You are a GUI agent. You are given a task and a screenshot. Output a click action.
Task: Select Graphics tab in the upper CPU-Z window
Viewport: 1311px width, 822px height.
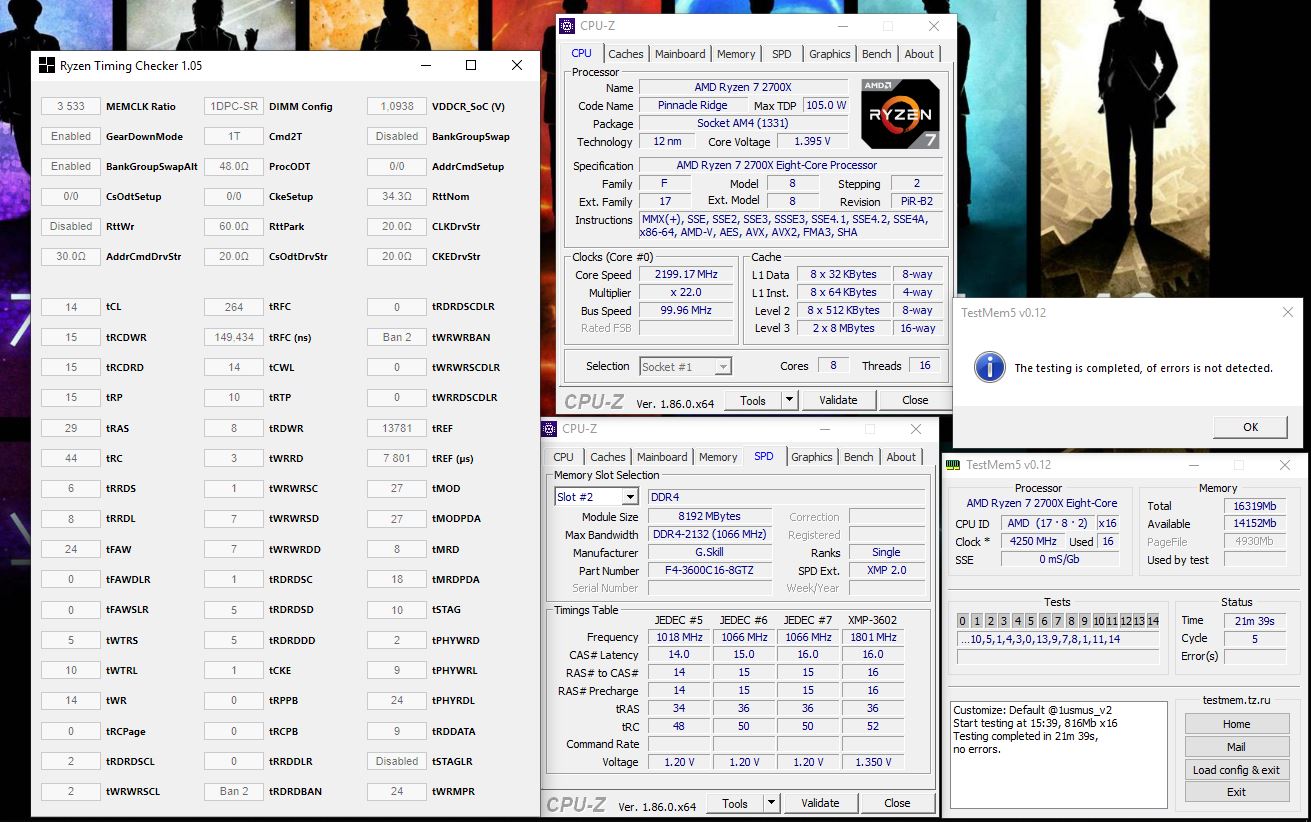(829, 54)
